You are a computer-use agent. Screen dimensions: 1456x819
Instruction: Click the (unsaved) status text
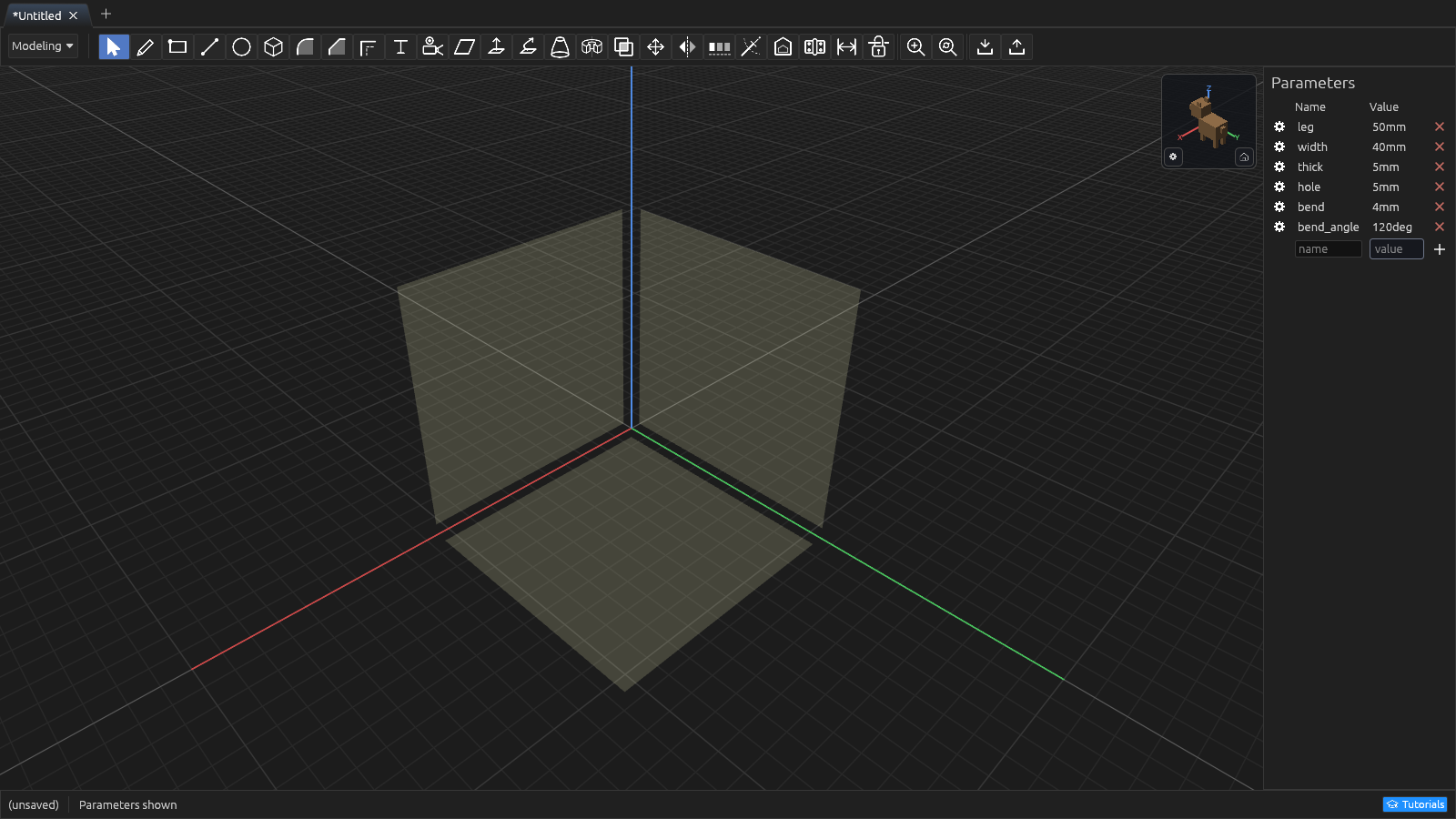(34, 805)
